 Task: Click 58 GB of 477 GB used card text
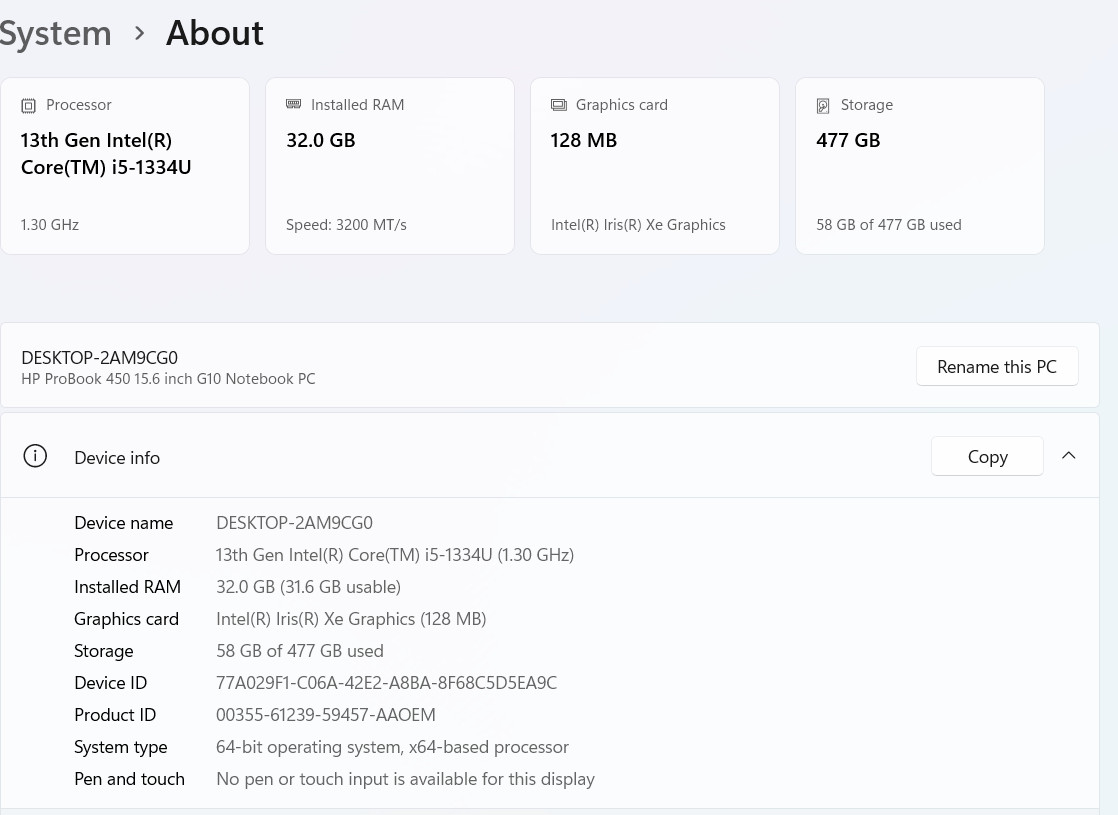tap(889, 225)
